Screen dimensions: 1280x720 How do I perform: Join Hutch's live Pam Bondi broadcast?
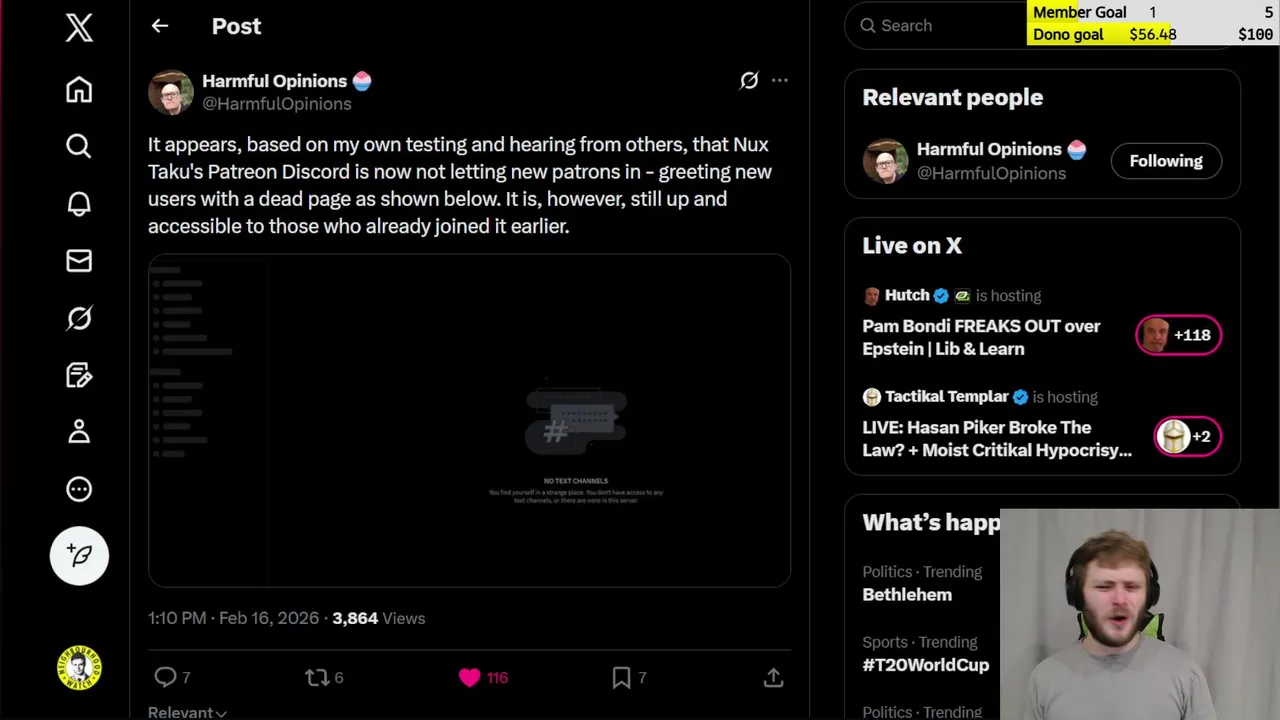[x=981, y=337]
